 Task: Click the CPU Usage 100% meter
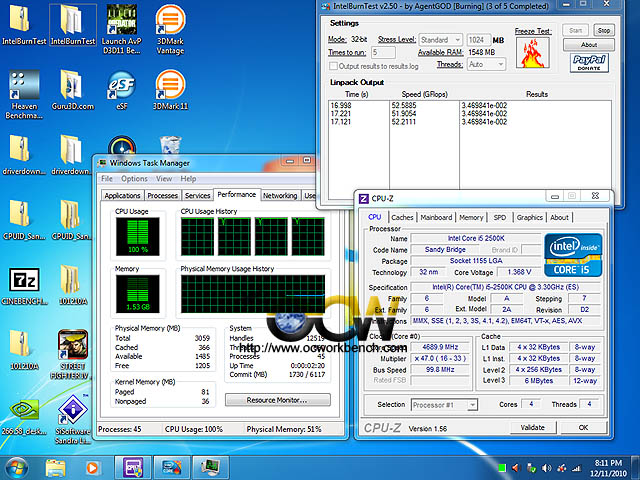(138, 236)
